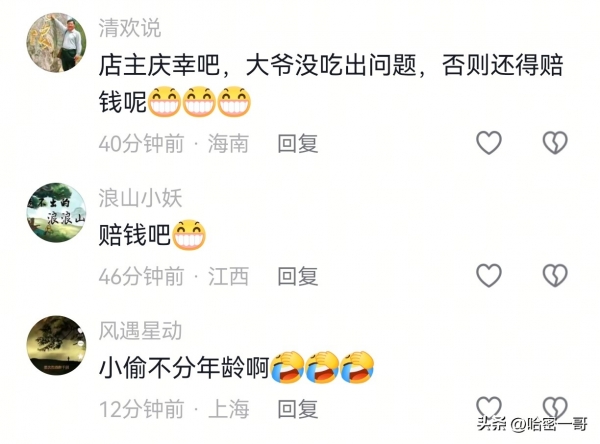Like the comment by 清欢说
The width and height of the screenshot is (600, 444).
[489, 143]
